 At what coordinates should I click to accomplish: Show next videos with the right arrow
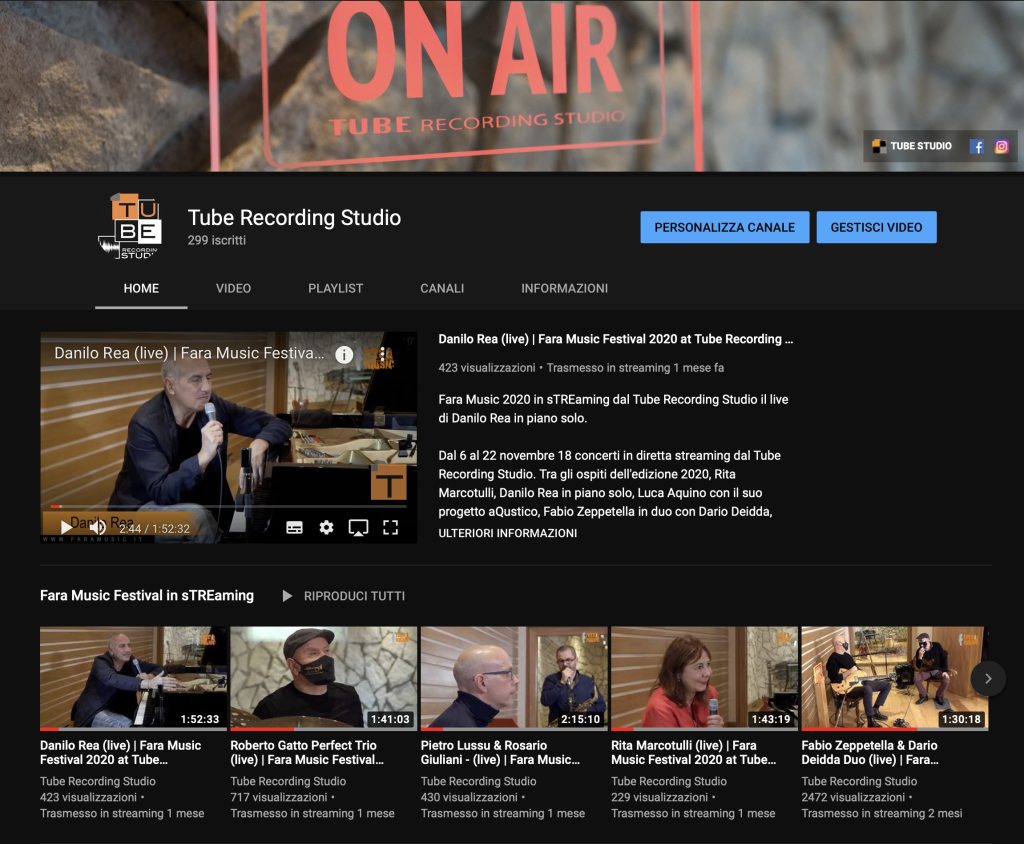tap(988, 679)
